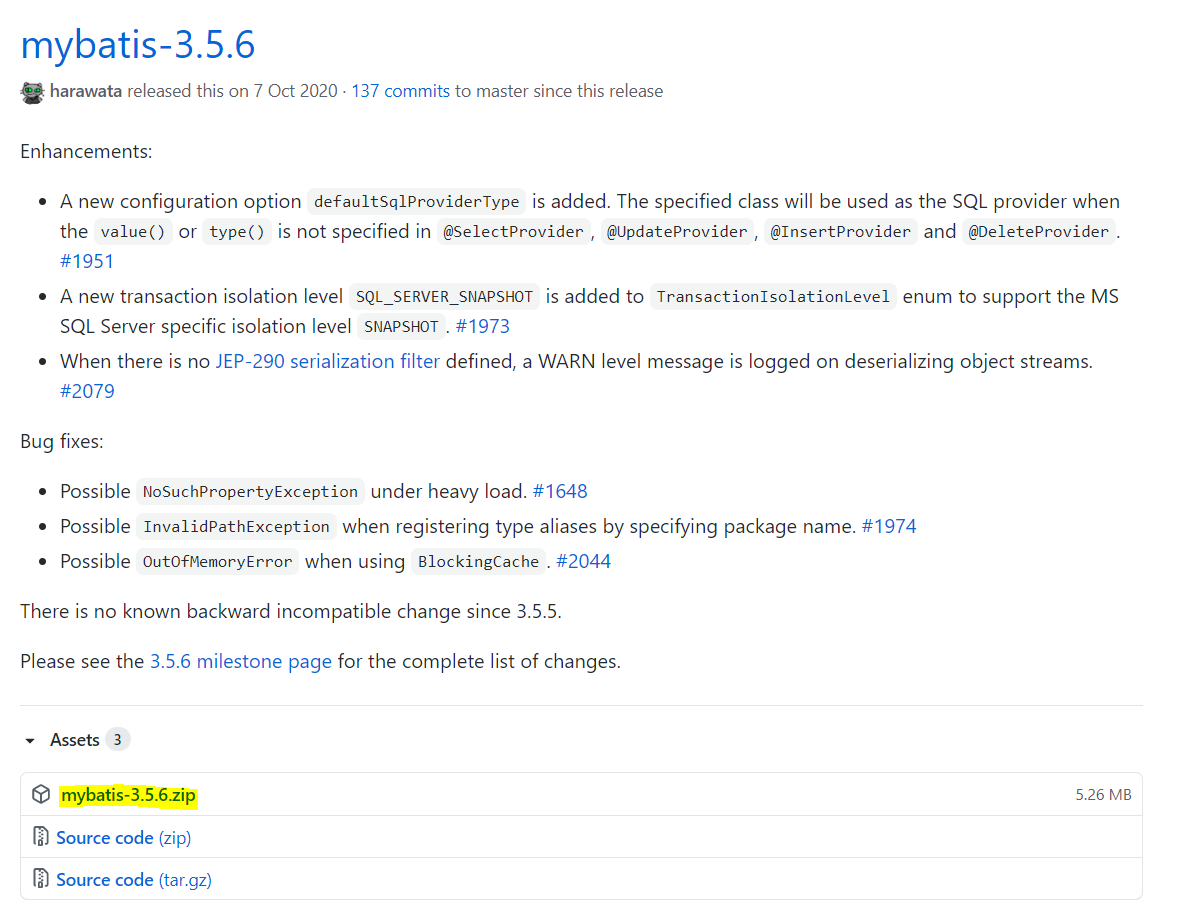This screenshot has width=1194, height=910.
Task: Open issue #1973
Action: coord(482,327)
